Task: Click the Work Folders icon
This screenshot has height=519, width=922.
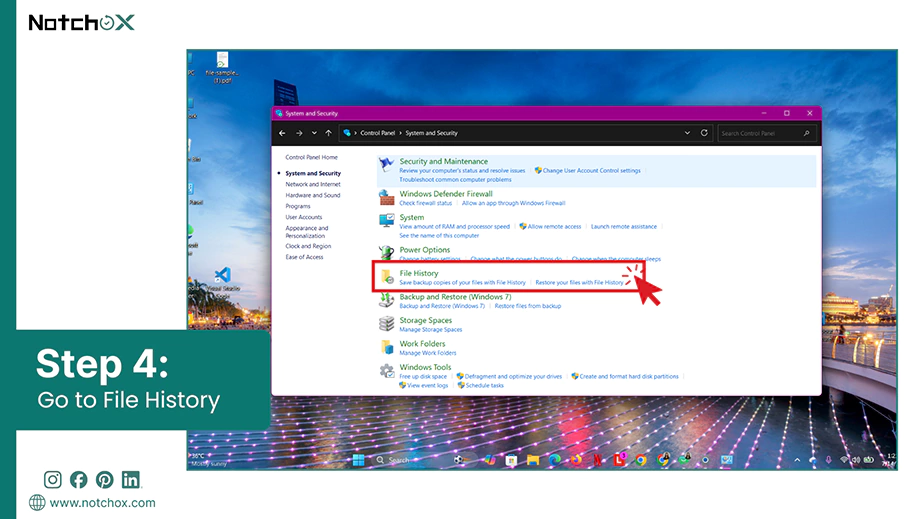Action: [386, 347]
